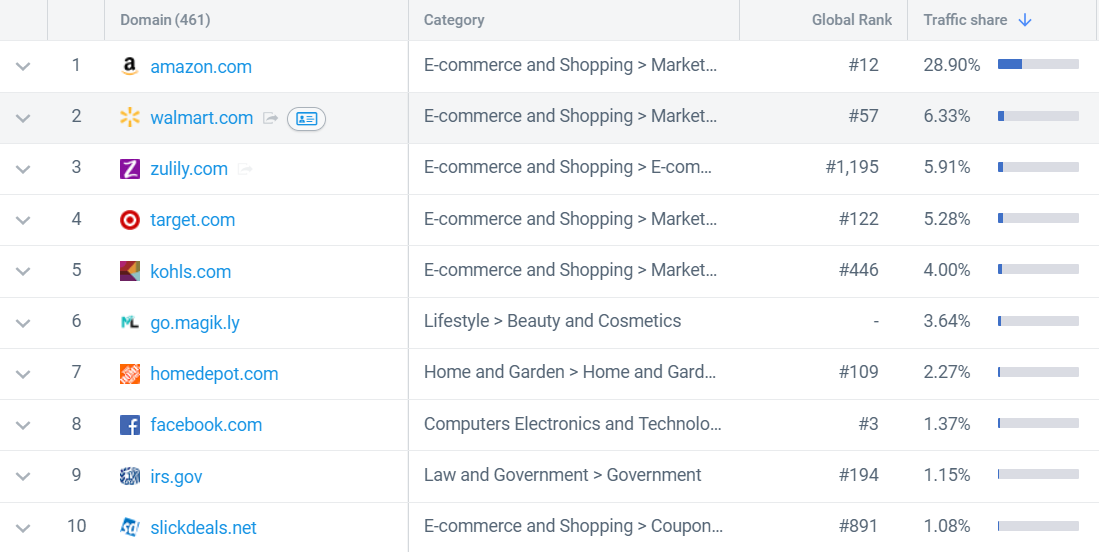The image size is (1099, 552).
Task: Expand the slickdeals.net row
Action: pyautogui.click(x=23, y=527)
